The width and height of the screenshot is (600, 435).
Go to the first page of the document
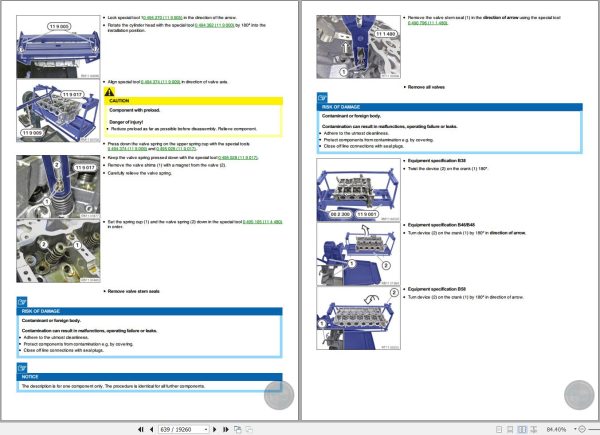(141, 430)
